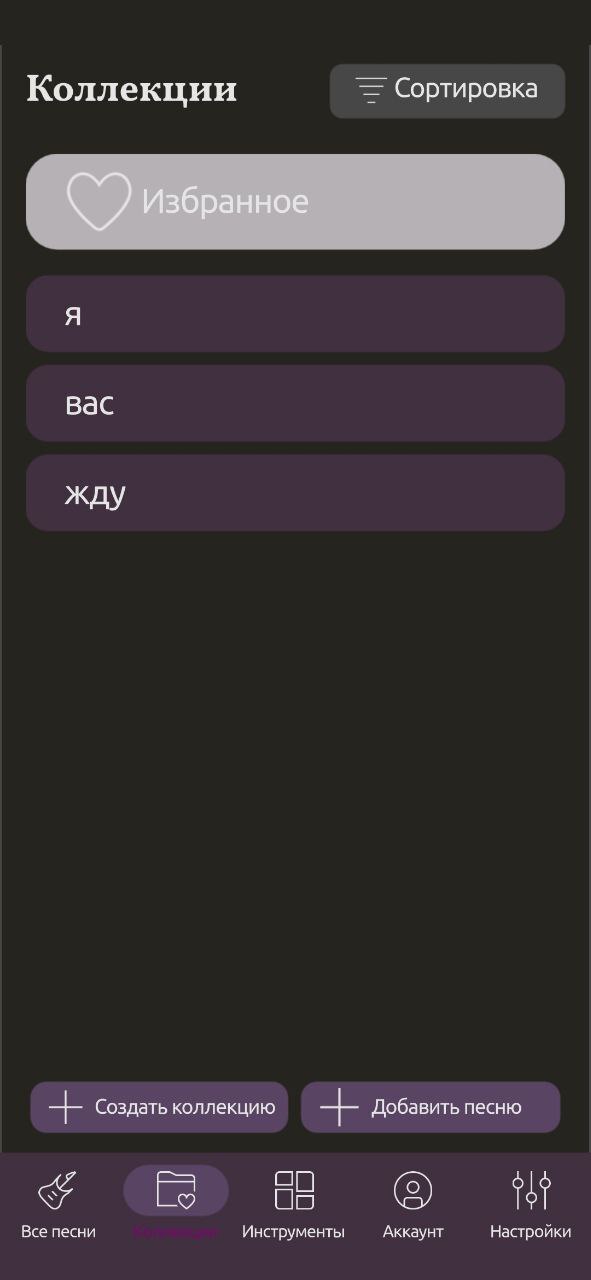Click the plus icon beside Создать коллекцию
The height and width of the screenshot is (1280, 591).
tap(66, 1107)
